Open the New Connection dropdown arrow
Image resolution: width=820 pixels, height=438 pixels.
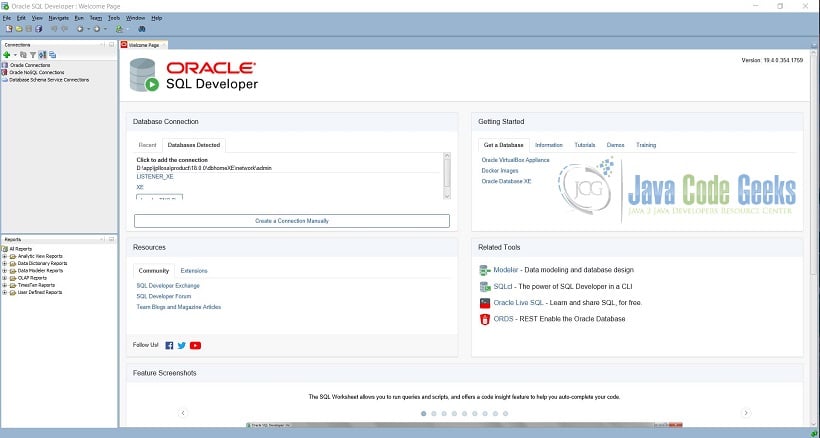coord(15,55)
